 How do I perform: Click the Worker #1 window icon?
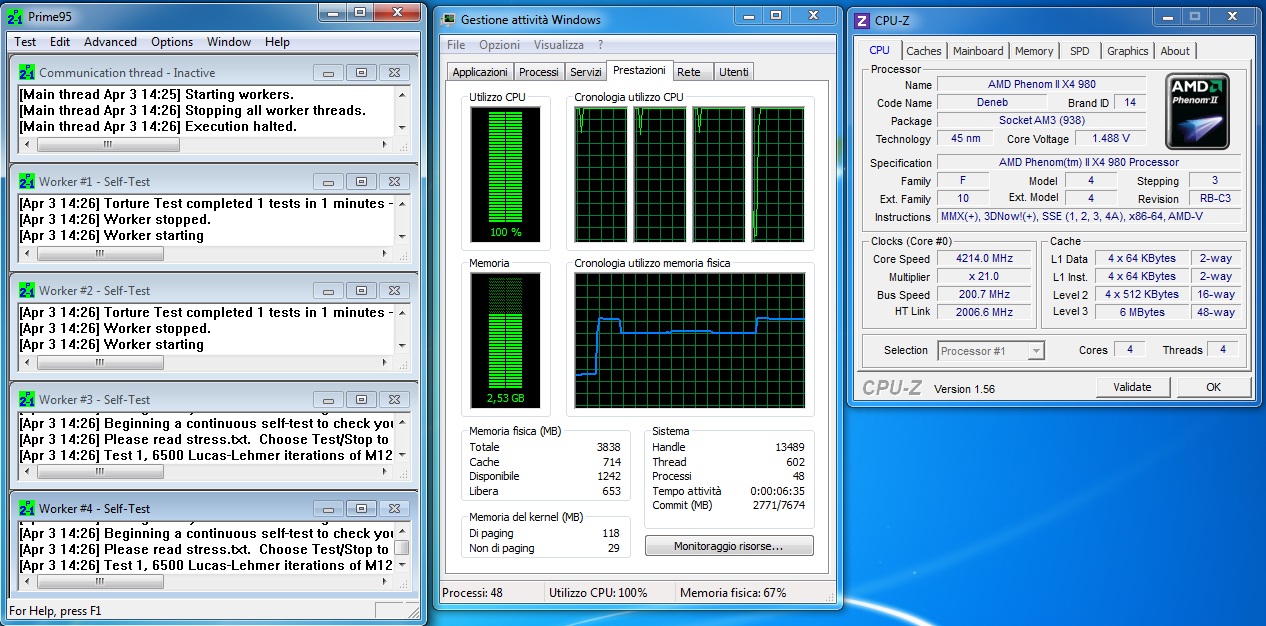[27, 181]
